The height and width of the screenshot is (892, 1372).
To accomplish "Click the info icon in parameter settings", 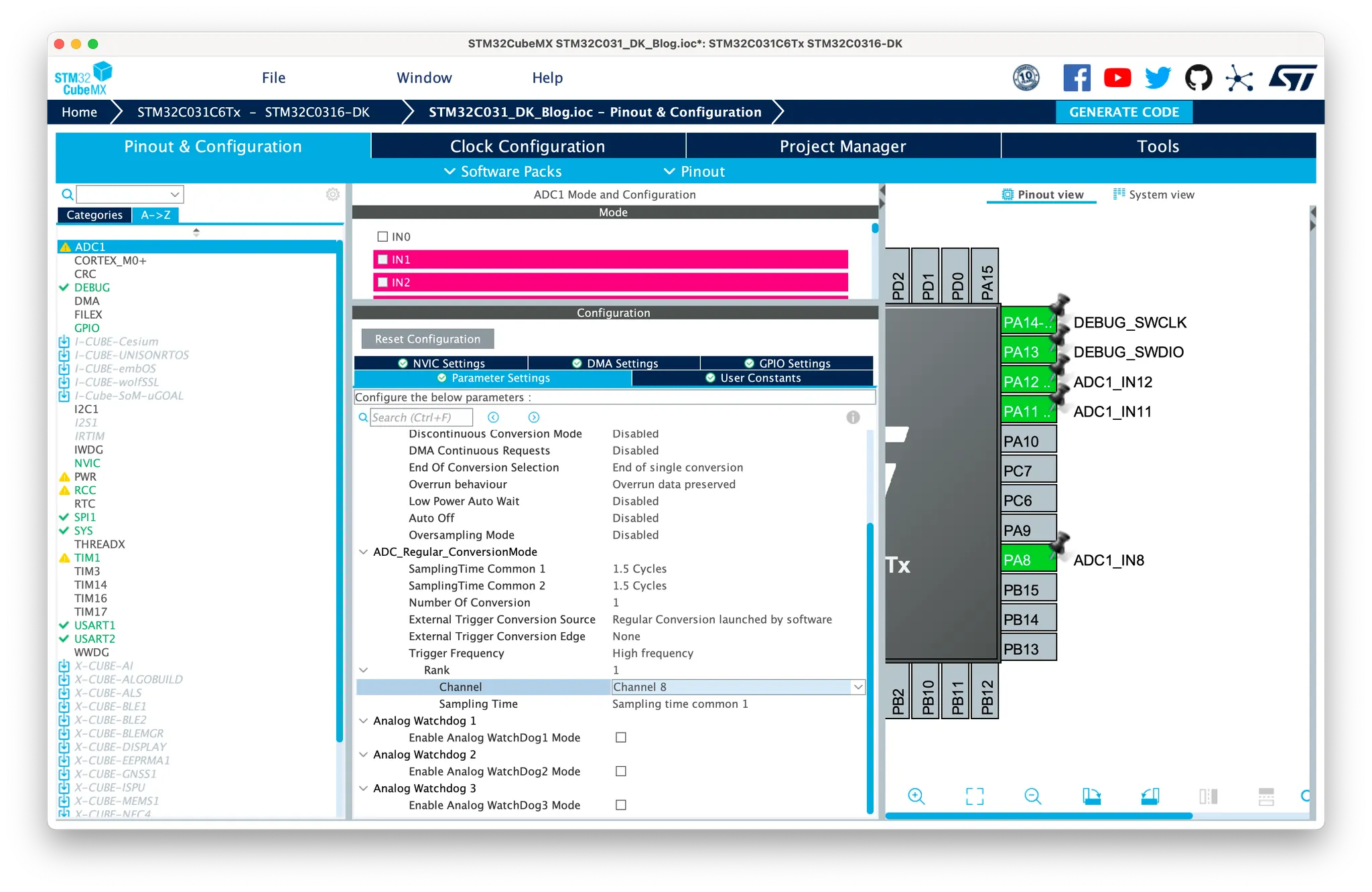I will 853,417.
